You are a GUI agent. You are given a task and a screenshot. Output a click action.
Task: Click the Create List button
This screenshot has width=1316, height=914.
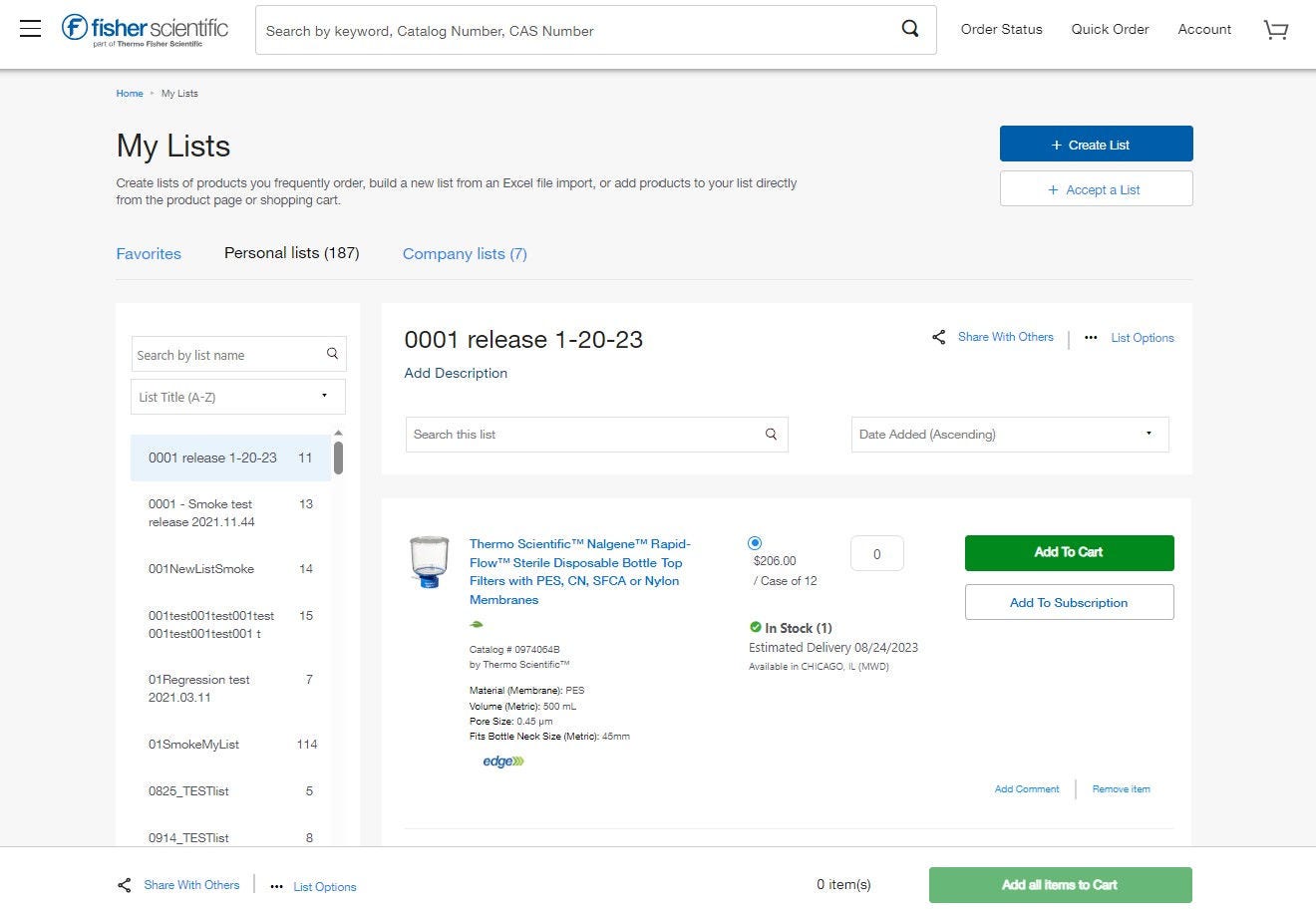pyautogui.click(x=1096, y=144)
